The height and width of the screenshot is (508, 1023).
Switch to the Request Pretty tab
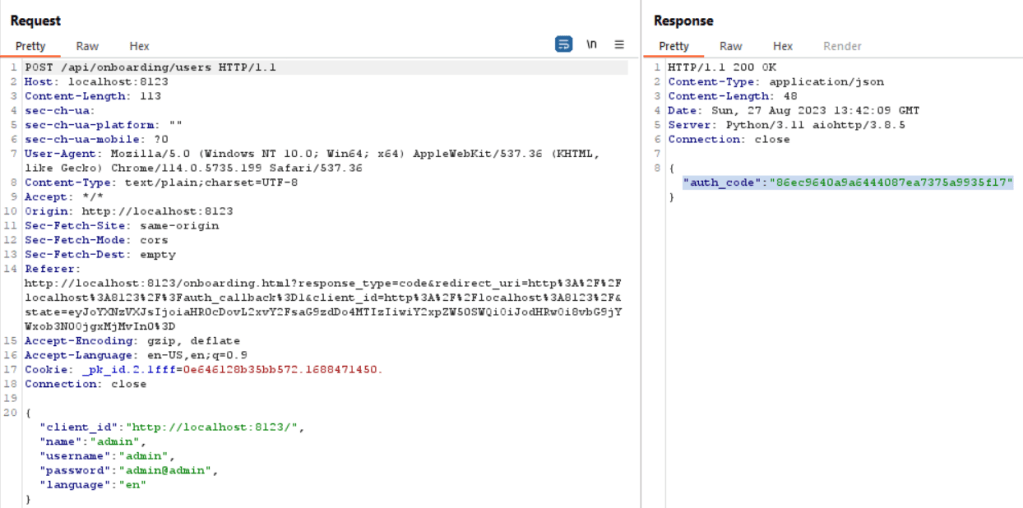30,46
